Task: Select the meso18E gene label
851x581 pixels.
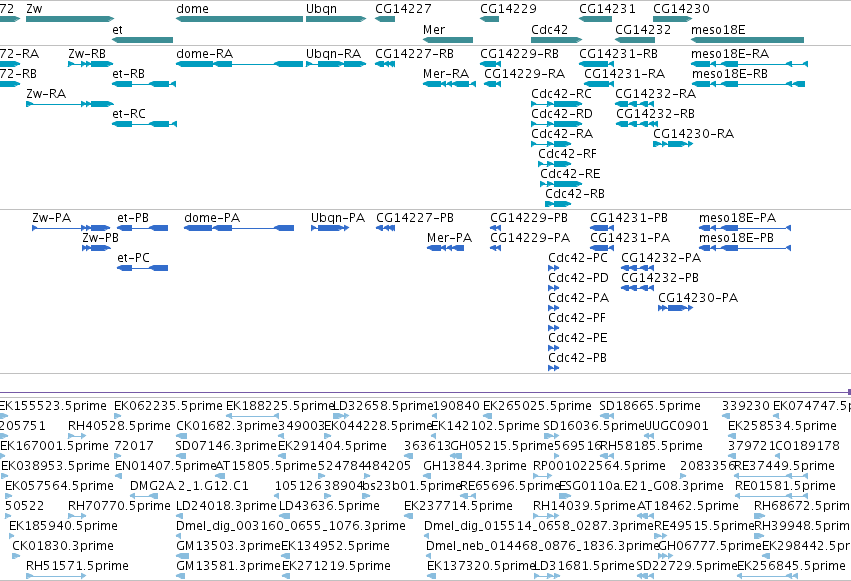Action: click(x=718, y=30)
